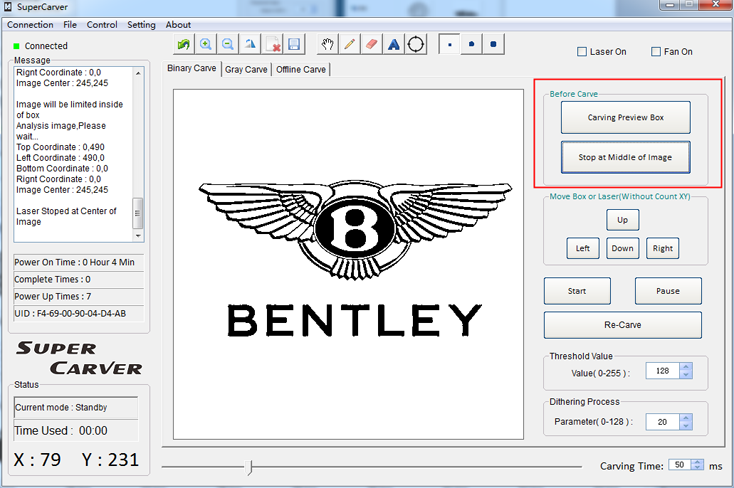Click the delete image icon with red X
Image resolution: width=734 pixels, height=488 pixels.
(x=272, y=44)
